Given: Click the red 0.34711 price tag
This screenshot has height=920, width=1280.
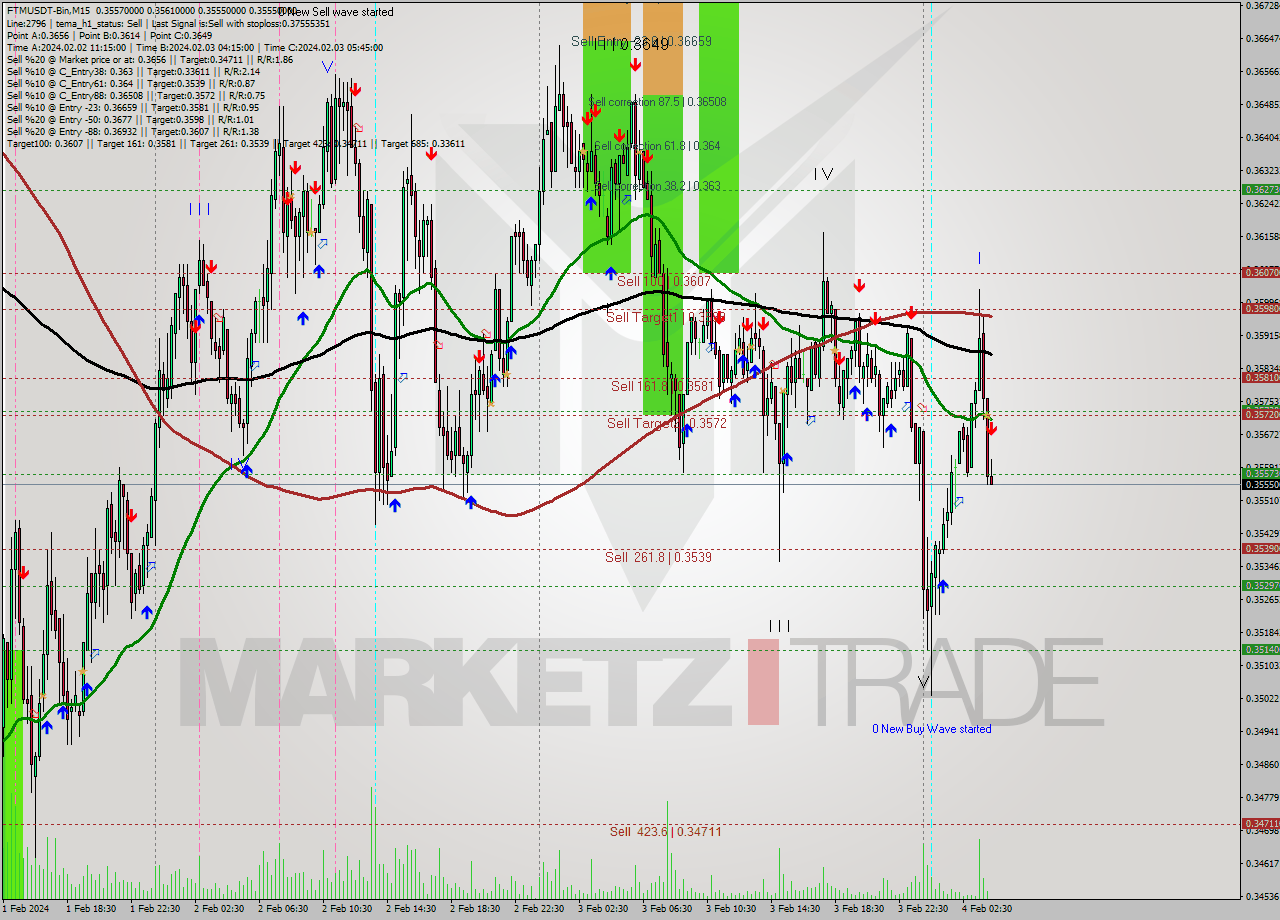Looking at the screenshot, I should coord(1260,824).
